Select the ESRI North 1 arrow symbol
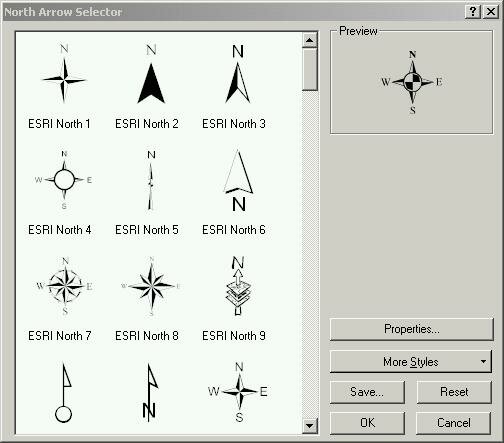 pos(64,74)
